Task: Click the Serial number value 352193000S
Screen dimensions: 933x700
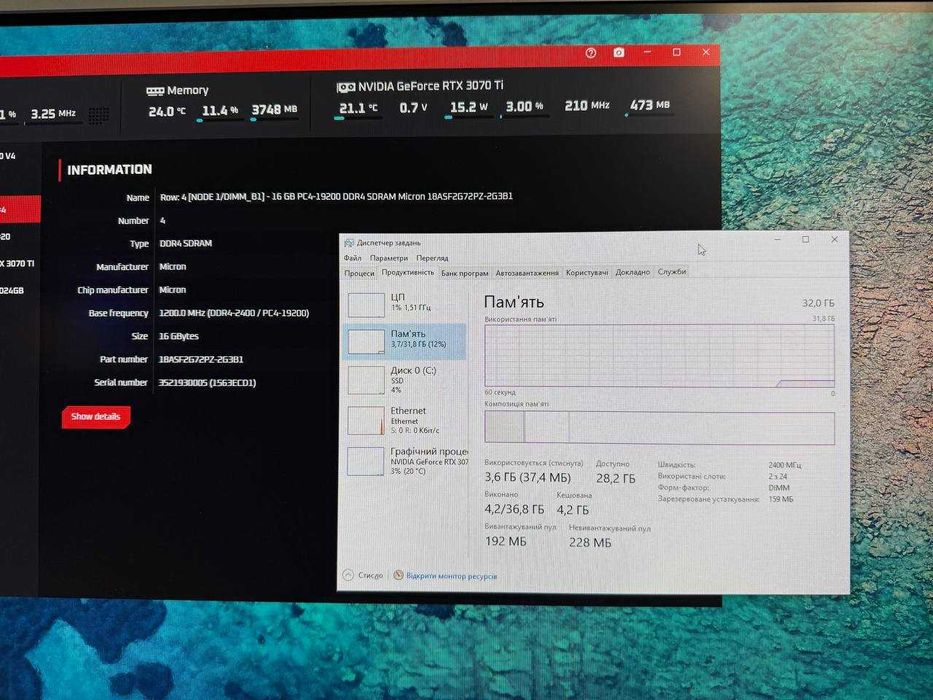Action: coord(207,383)
